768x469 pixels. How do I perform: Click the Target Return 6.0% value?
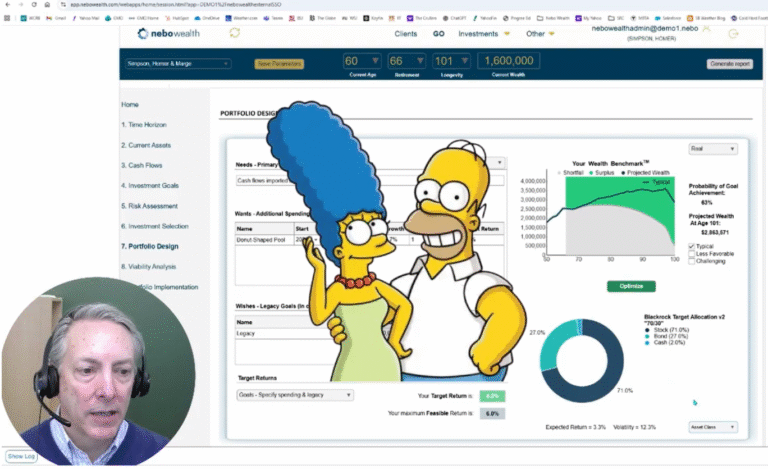[492, 396]
